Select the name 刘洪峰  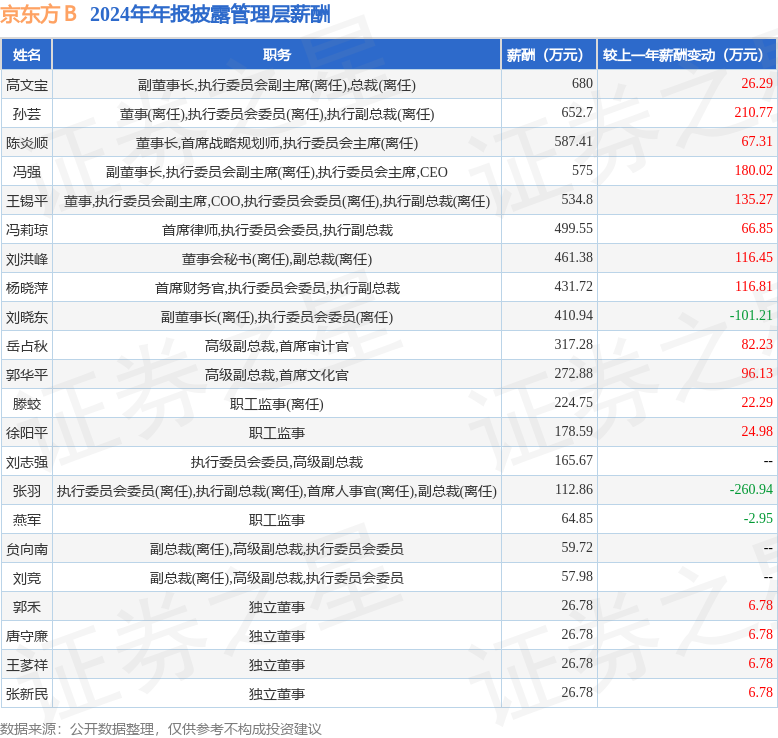pos(27,259)
